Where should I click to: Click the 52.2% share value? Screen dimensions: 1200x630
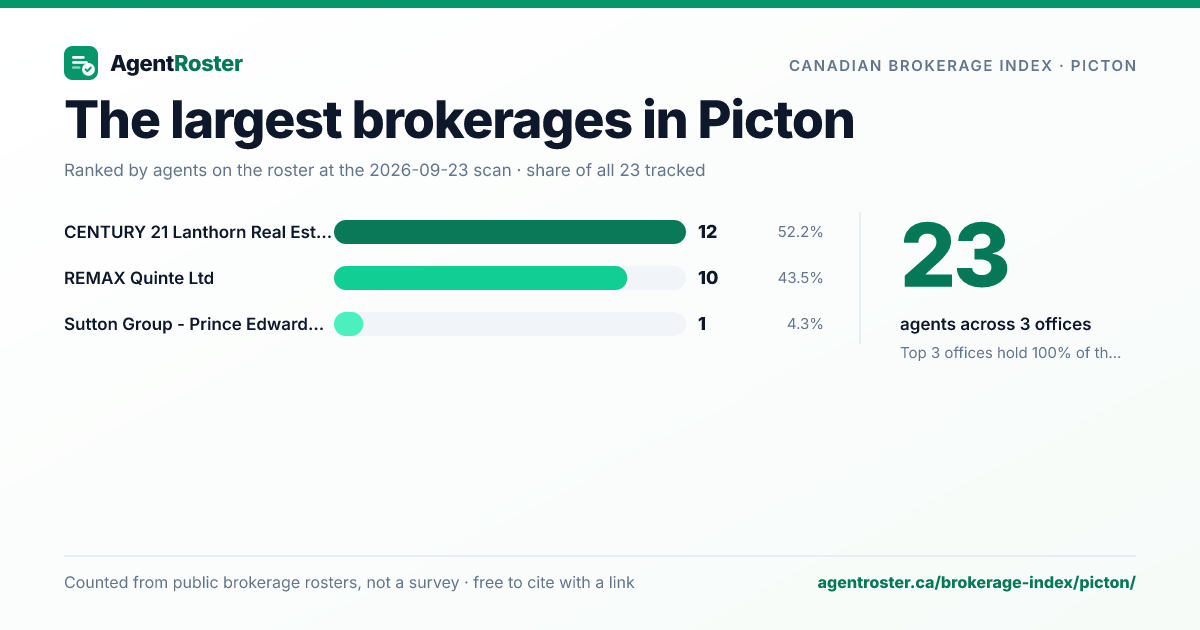click(x=800, y=232)
